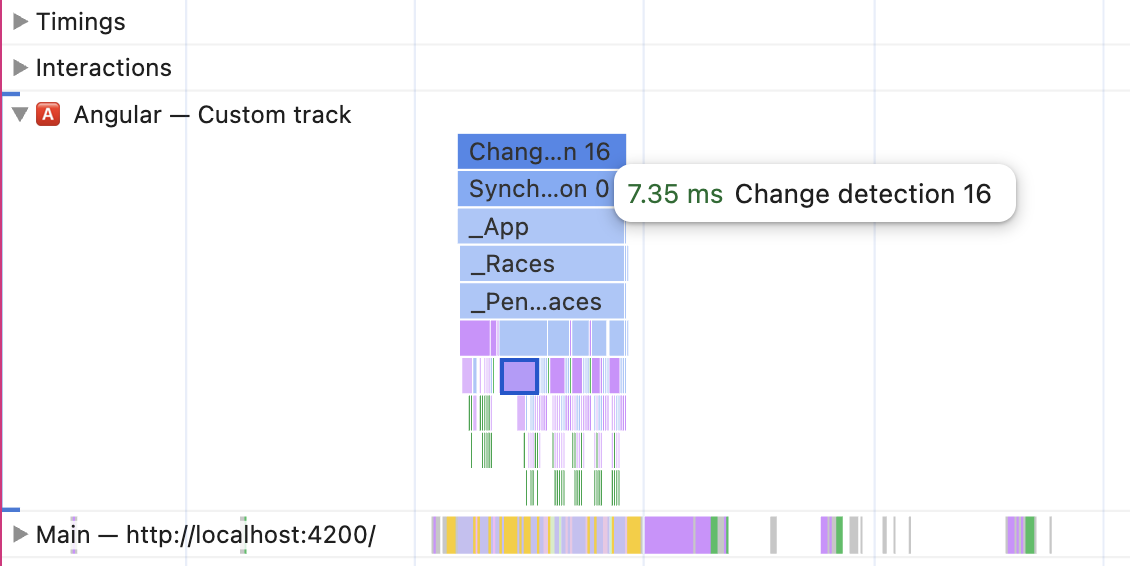Select the 'Synch...on 0' flame entry
Viewport: 1130px width, 566px height.
(x=538, y=189)
